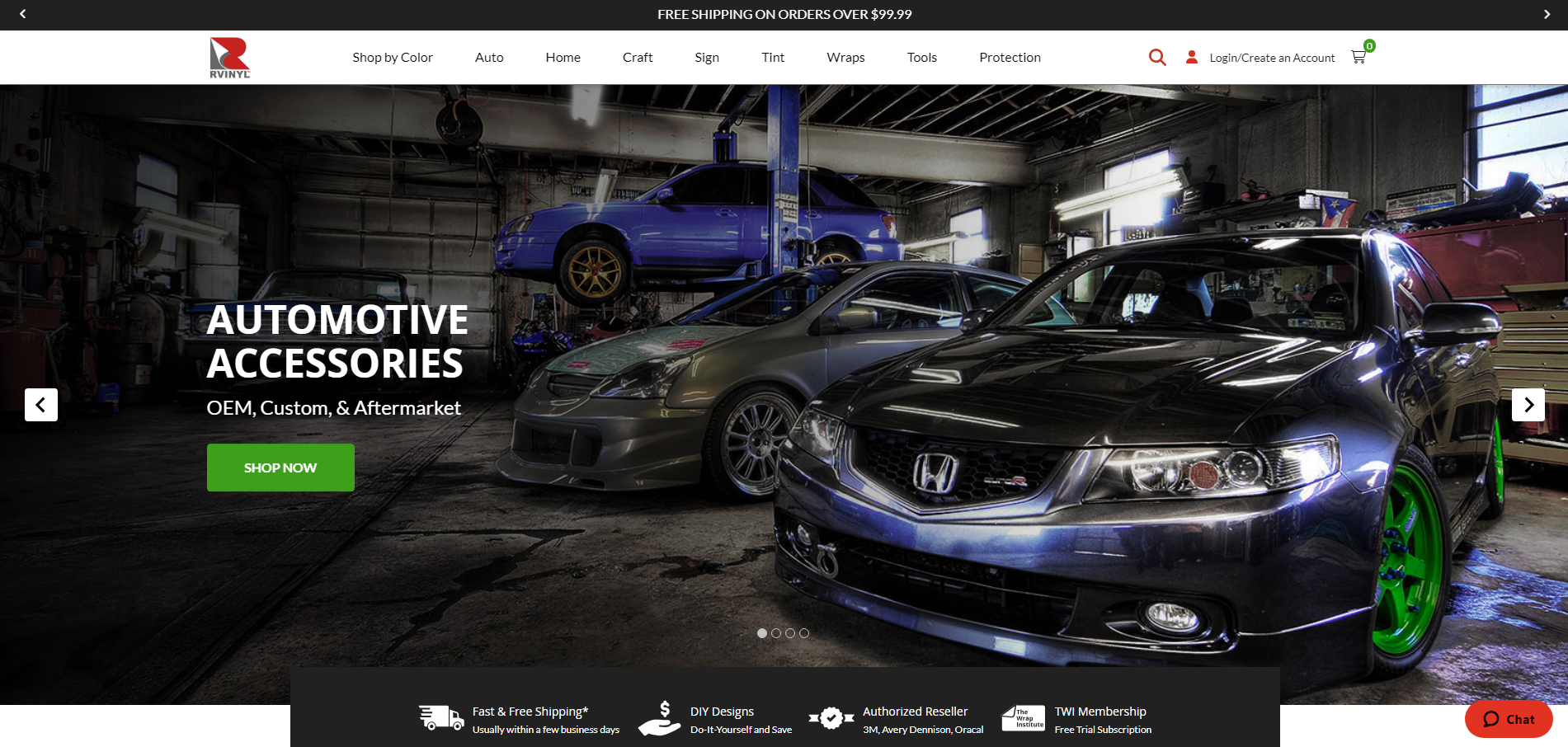
Task: Open the Auto menu
Action: coord(489,57)
